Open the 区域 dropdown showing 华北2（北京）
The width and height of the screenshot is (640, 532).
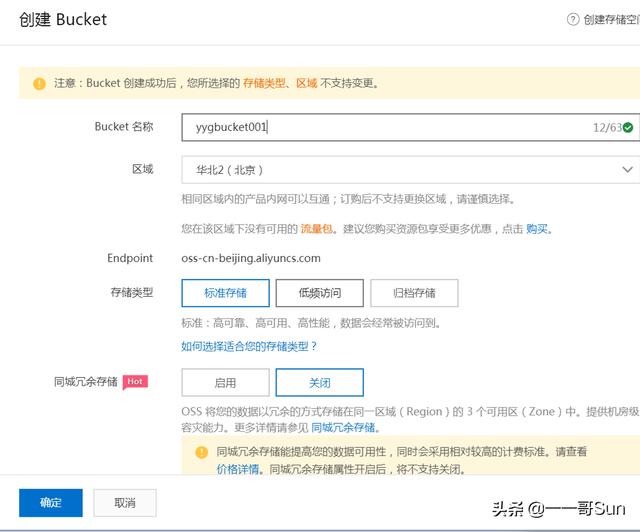tap(411, 169)
